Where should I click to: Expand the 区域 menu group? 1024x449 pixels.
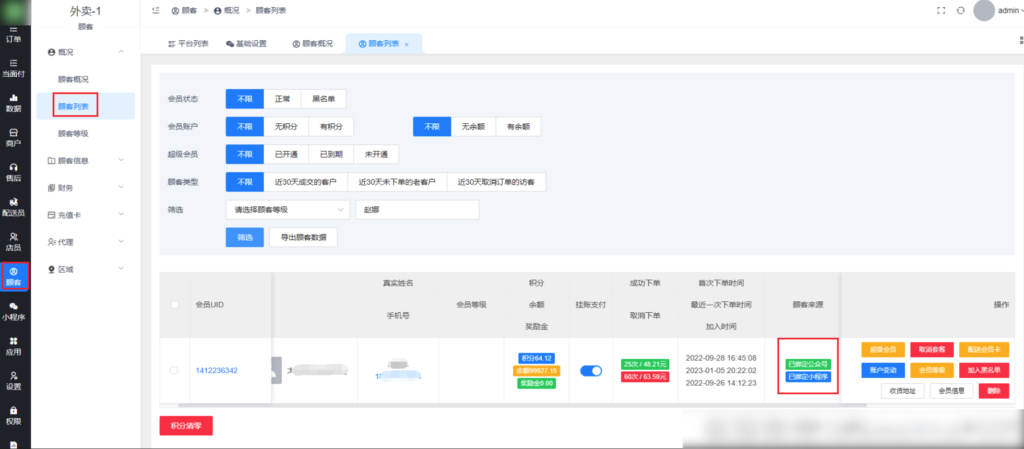pyautogui.click(x=86, y=269)
